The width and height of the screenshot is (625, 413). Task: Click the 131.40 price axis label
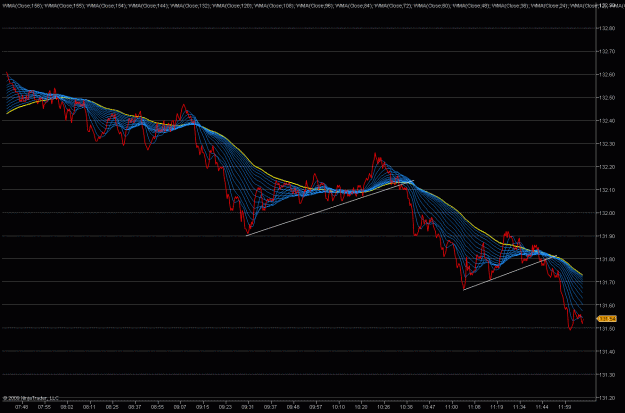pyautogui.click(x=607, y=352)
